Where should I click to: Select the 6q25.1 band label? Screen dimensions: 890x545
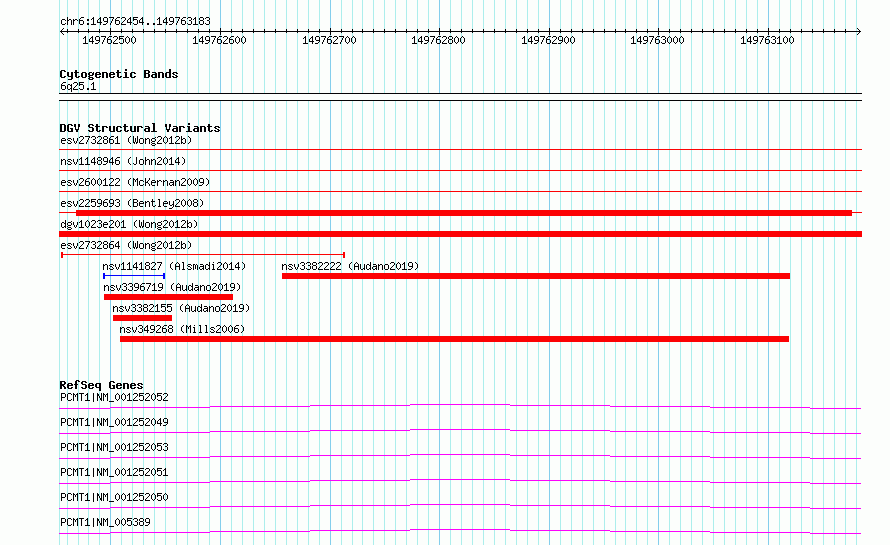click(x=78, y=86)
